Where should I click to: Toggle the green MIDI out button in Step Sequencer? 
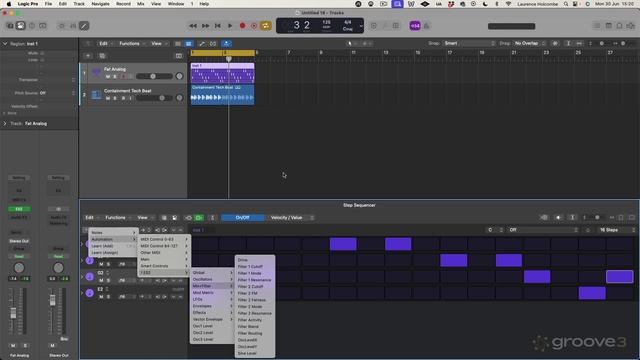click(199, 218)
